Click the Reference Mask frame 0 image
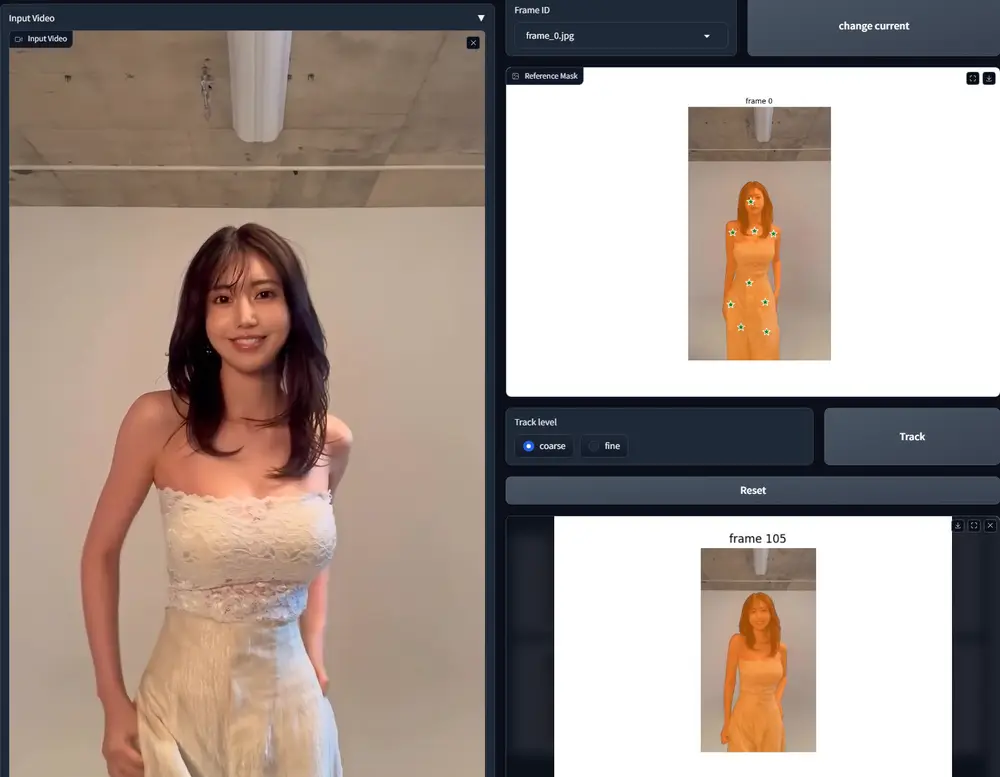 (759, 233)
